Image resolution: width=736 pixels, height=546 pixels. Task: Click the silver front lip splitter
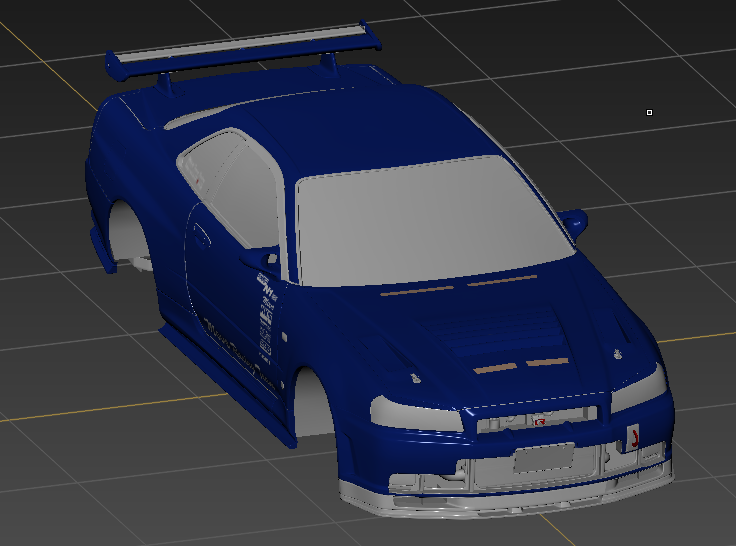coord(507,495)
